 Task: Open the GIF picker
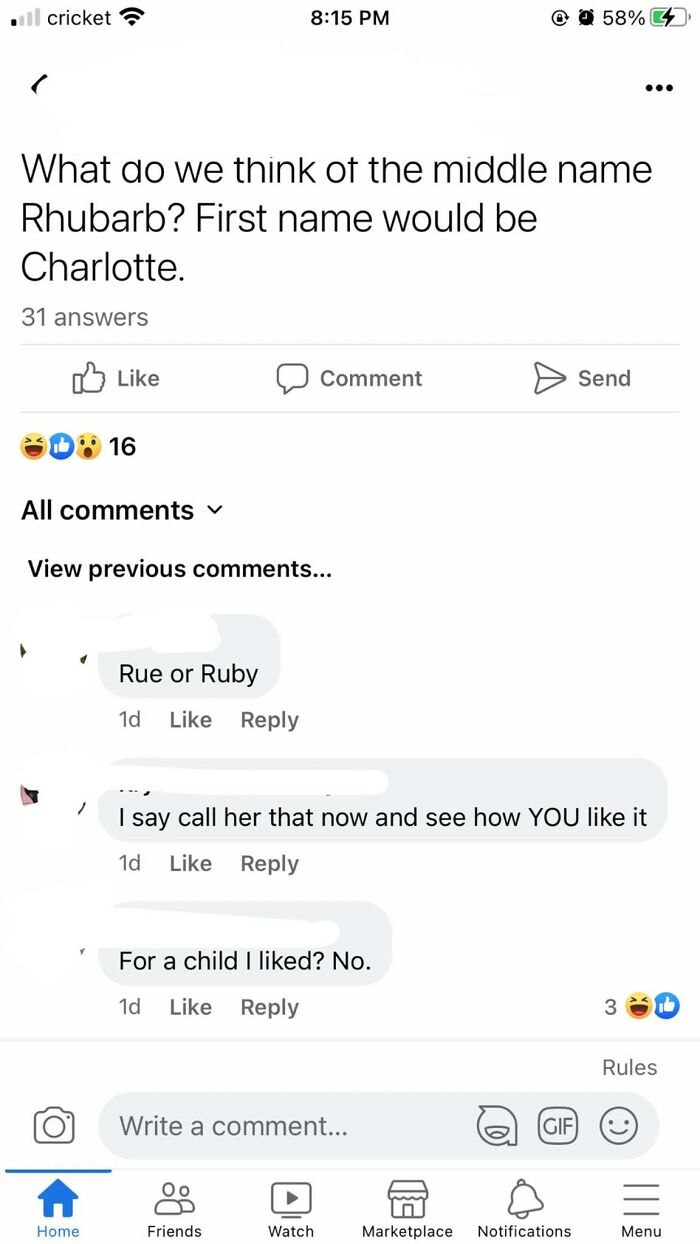click(x=558, y=1125)
